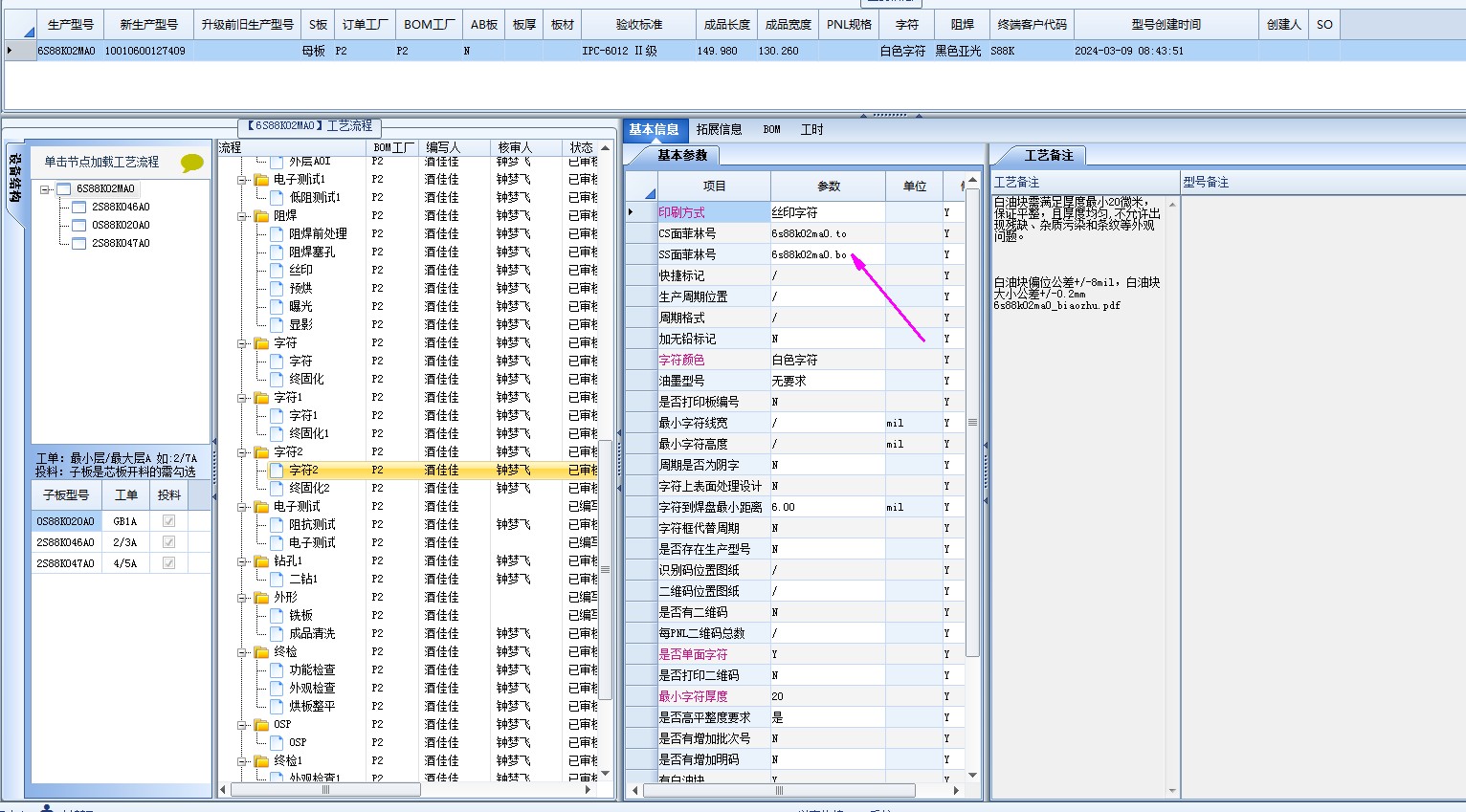Click the yellow speech bubble icon
1466x812 pixels.
tap(191, 163)
